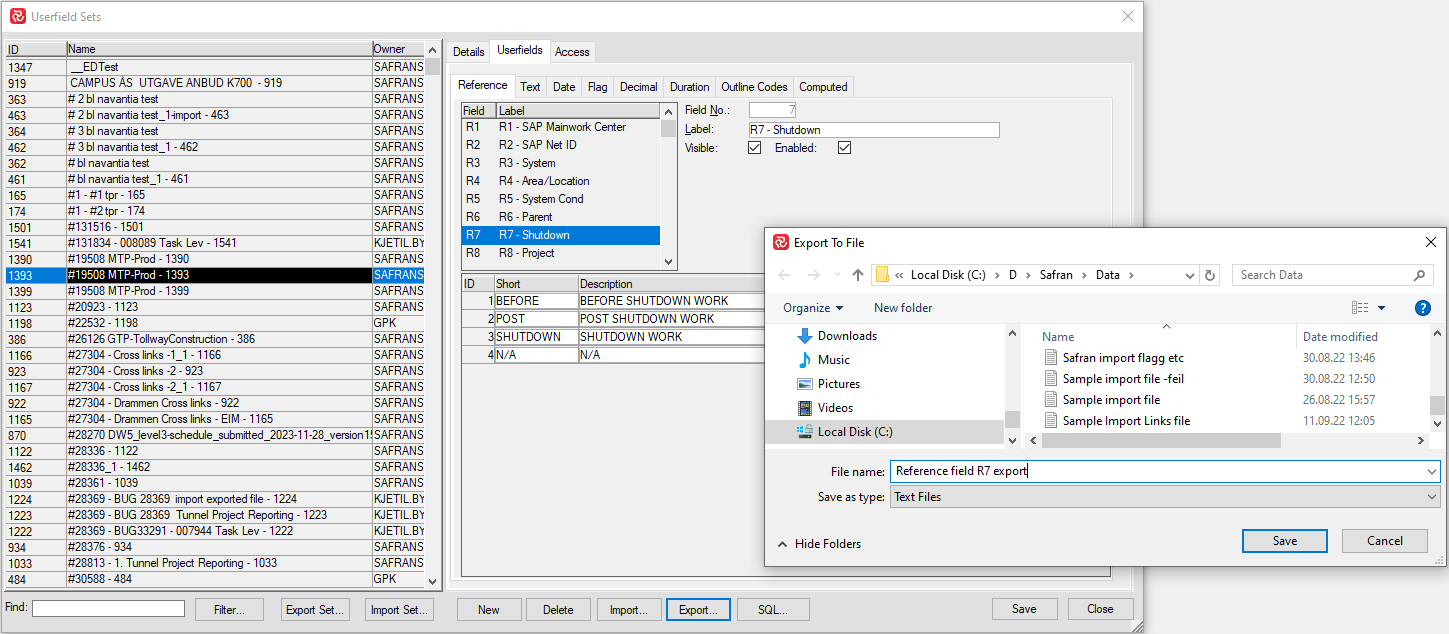The image size is (1449, 634).
Task: Click the Back arrow in Export To File dialog
Action: (x=785, y=275)
